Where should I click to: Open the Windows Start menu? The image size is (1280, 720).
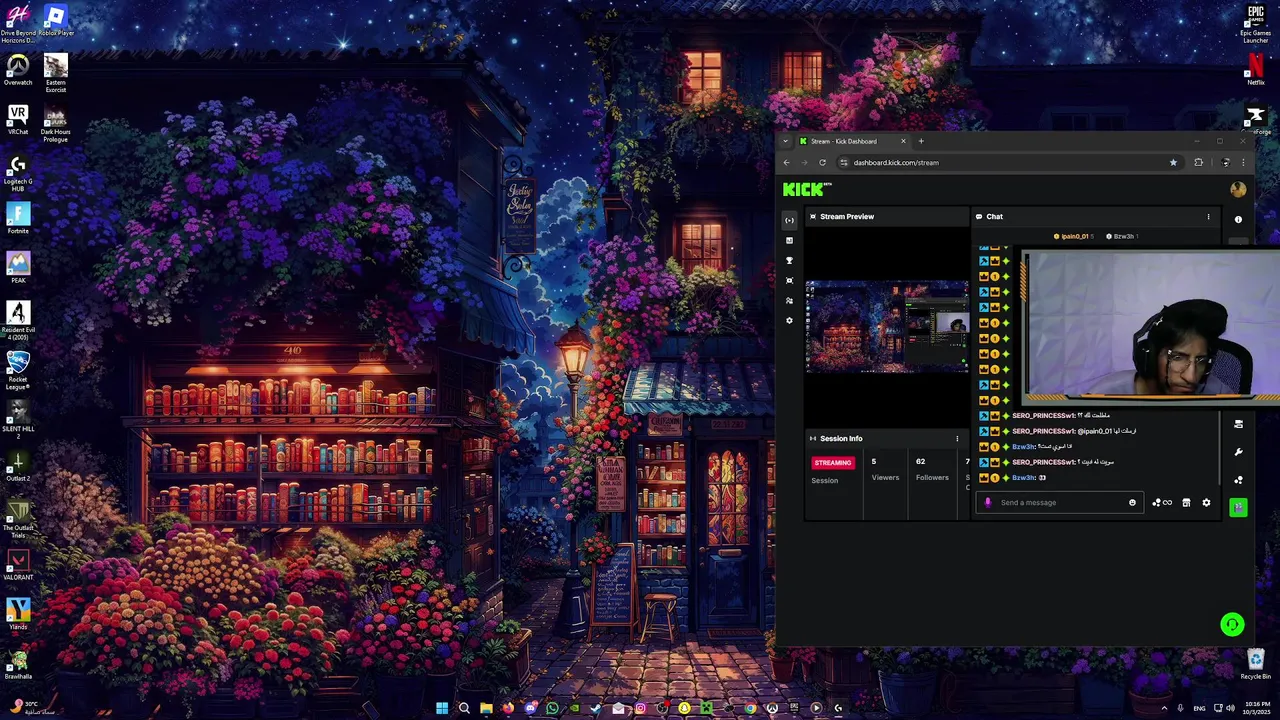click(x=442, y=708)
